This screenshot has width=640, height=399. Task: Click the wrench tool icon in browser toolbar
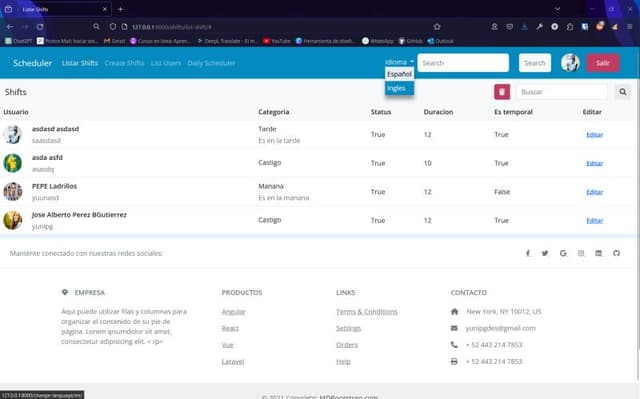[540, 27]
